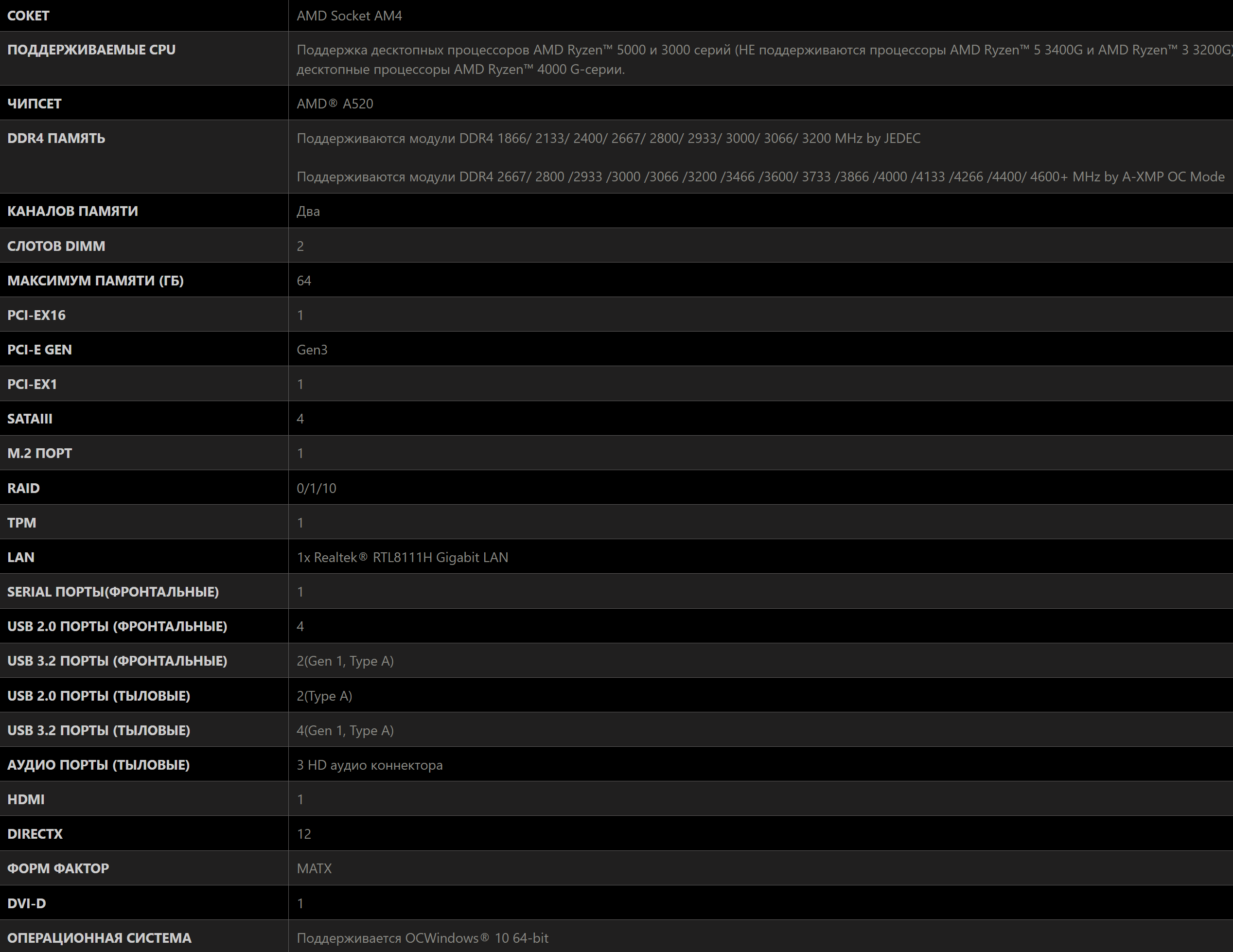Click the Realtek RTL8111H Gigabit LAN text
Viewport: 1233px width, 952px height.
point(402,557)
